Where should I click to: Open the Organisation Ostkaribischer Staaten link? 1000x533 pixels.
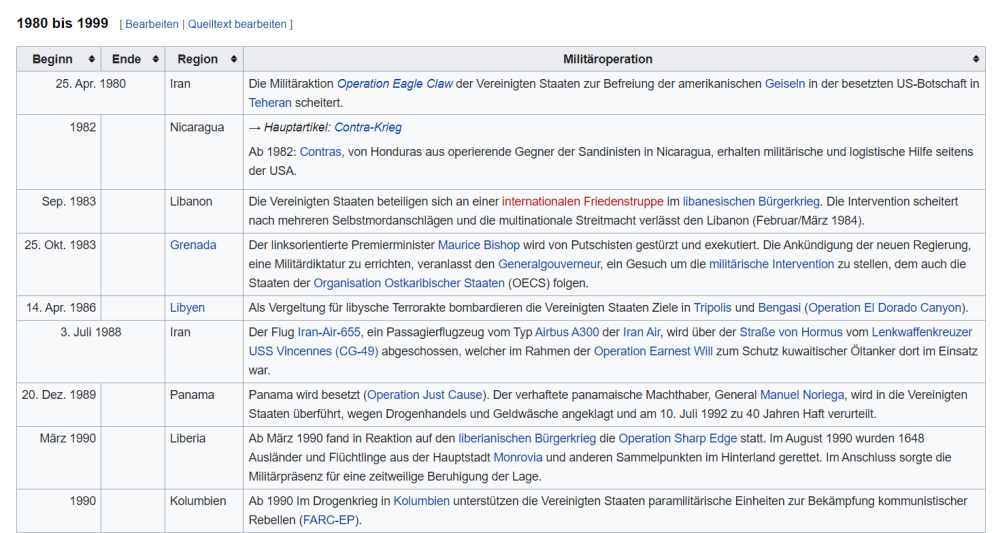point(396,283)
